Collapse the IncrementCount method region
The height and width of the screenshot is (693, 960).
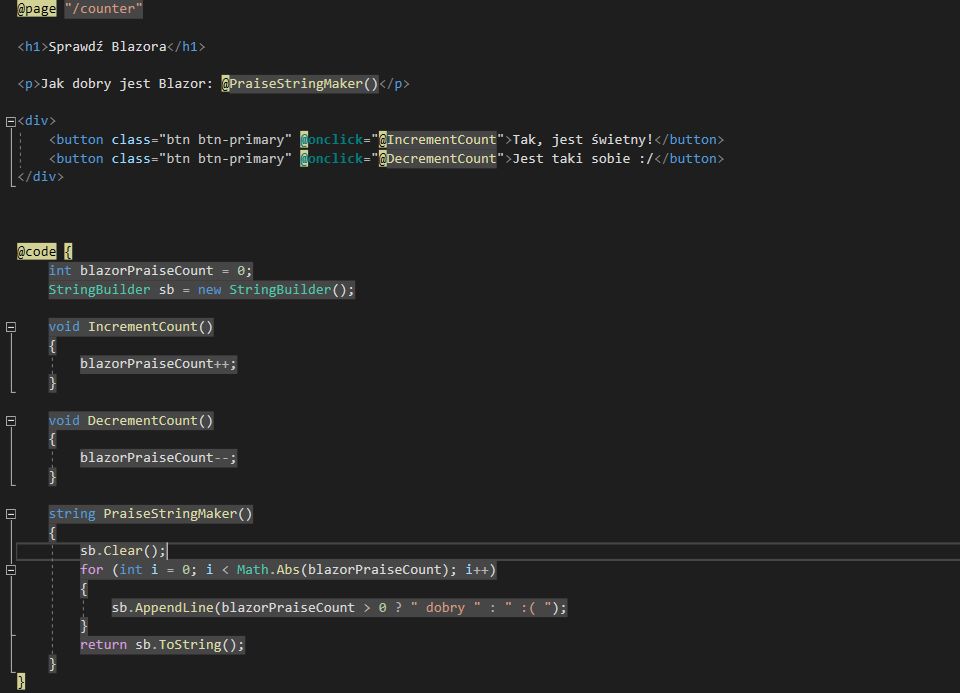coord(10,327)
